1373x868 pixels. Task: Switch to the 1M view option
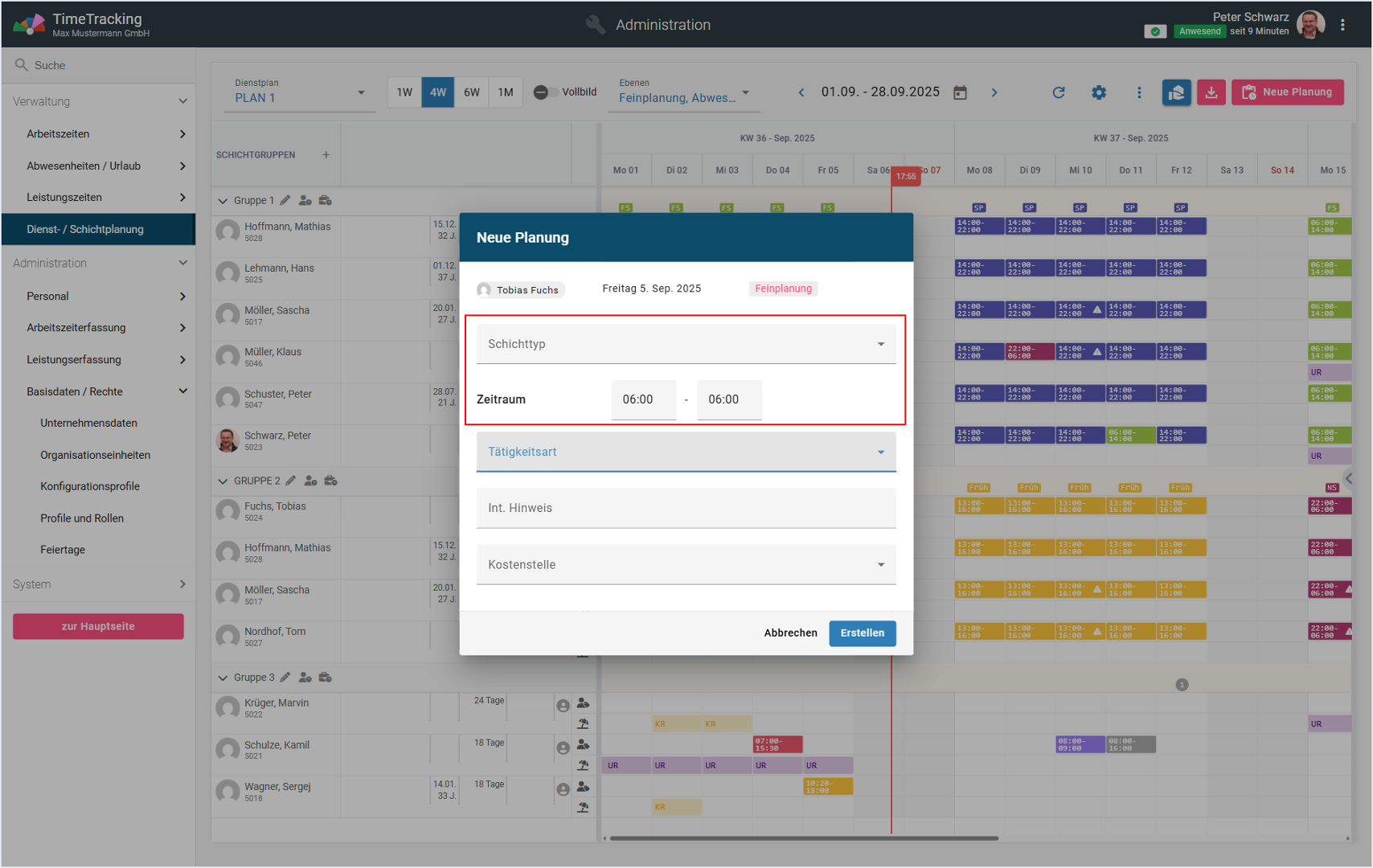[505, 92]
